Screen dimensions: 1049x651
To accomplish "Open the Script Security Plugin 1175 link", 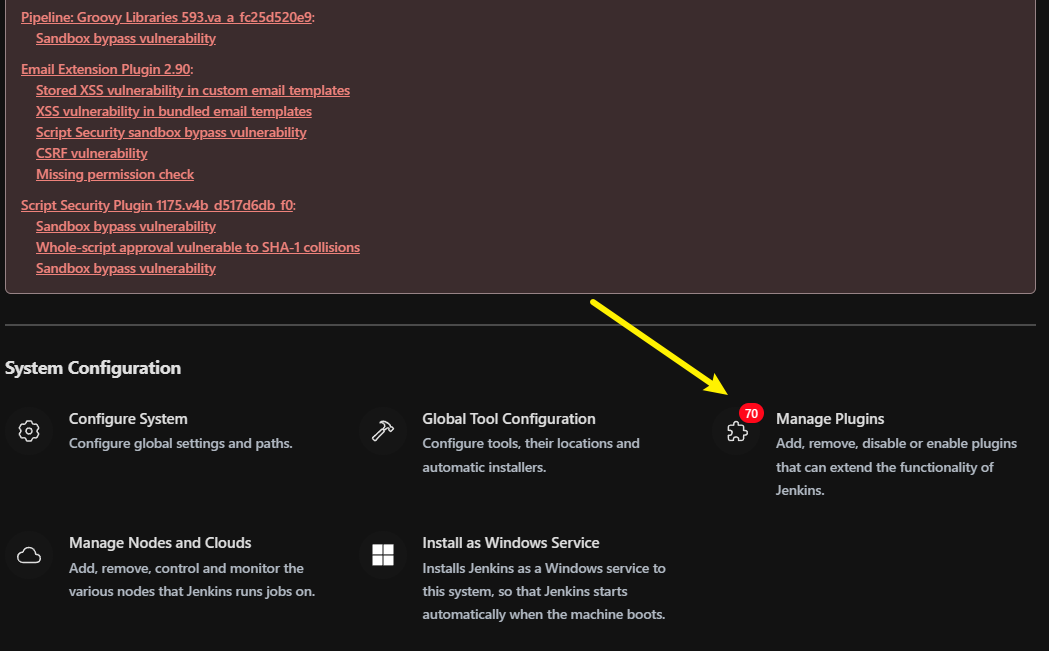I will pos(157,205).
